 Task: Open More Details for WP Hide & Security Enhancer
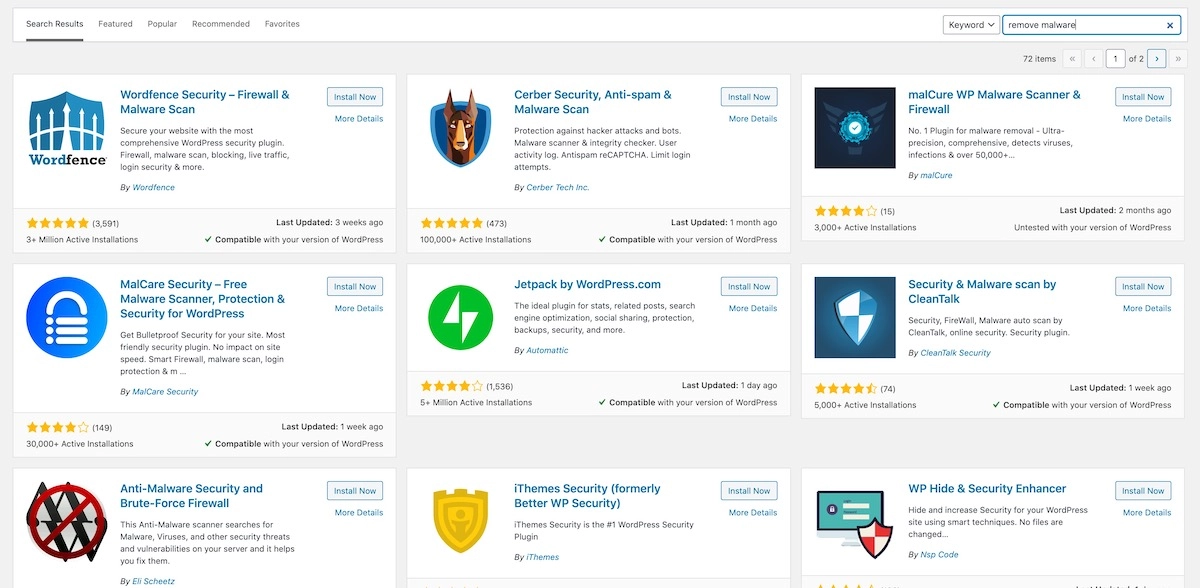pyautogui.click(x=1147, y=513)
